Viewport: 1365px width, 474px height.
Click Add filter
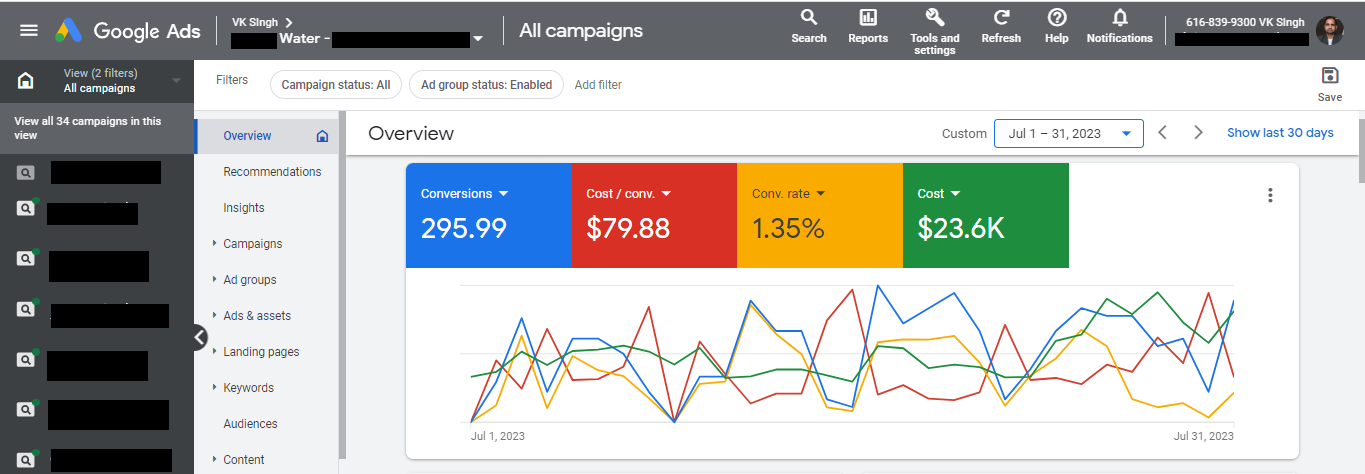click(598, 85)
